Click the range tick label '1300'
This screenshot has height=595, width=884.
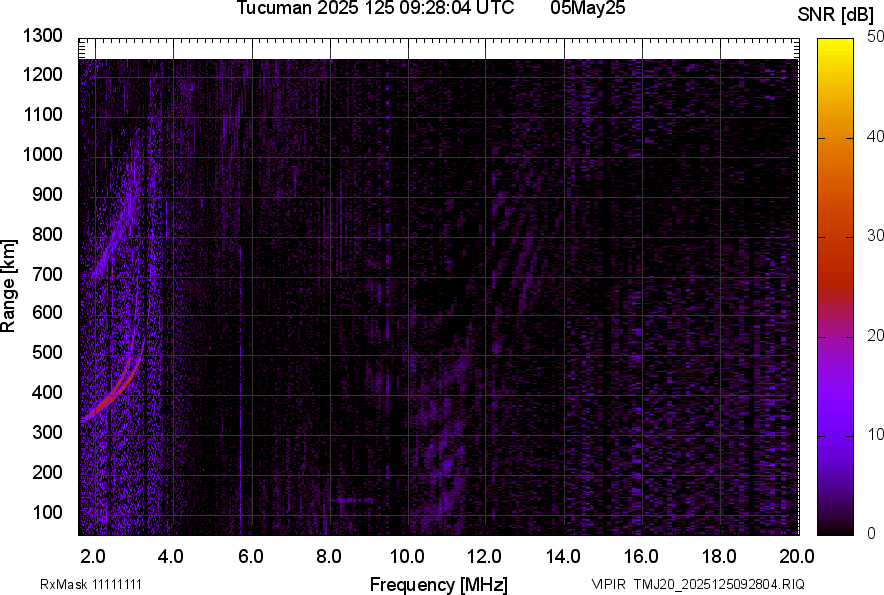pos(42,36)
